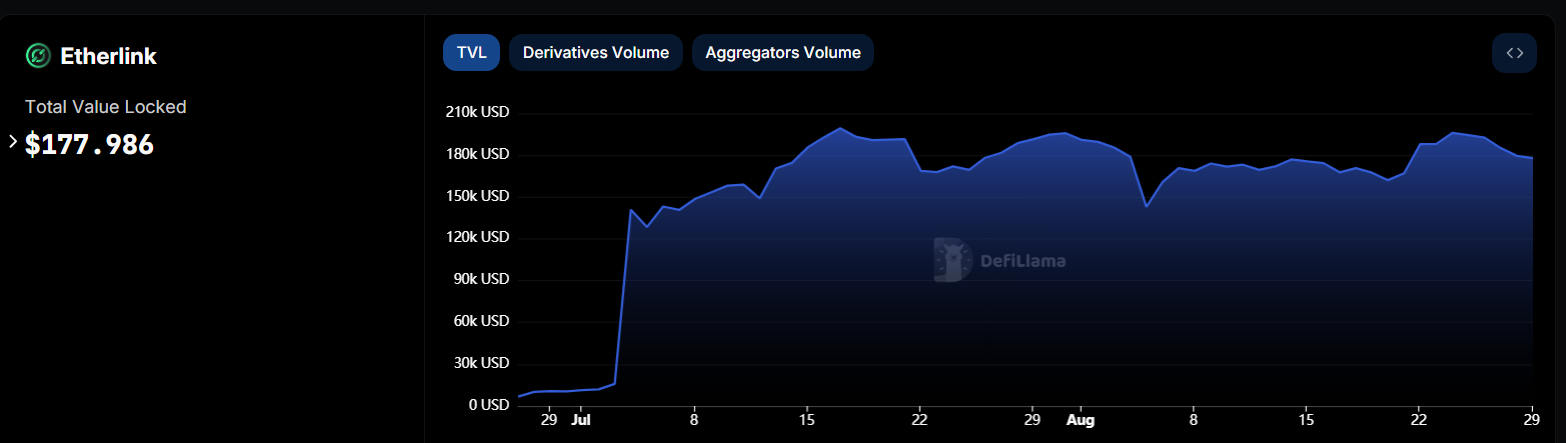Click the 180k USD y-axis label
Screen dimensions: 1566x443
pos(477,155)
